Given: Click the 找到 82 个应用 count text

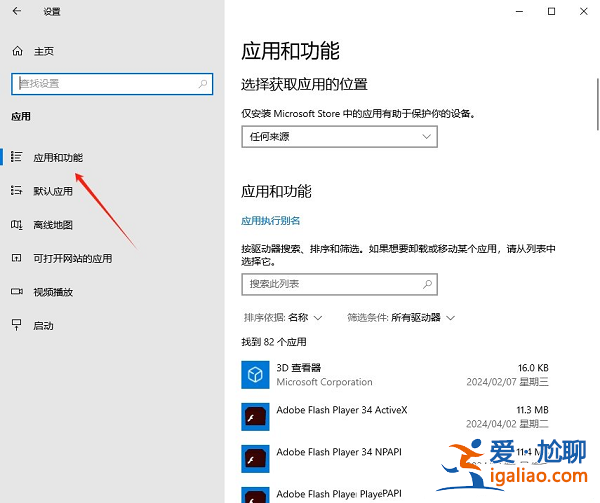Looking at the screenshot, I should [x=274, y=342].
